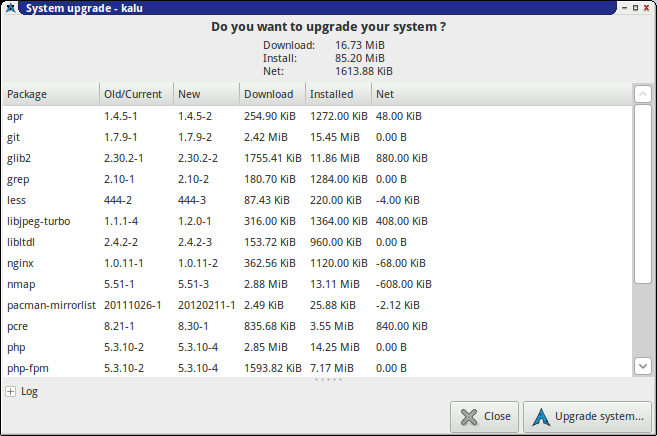Click the total Download 16.73 MiB value
Viewport: 657px width, 436px height.
pyautogui.click(x=360, y=45)
